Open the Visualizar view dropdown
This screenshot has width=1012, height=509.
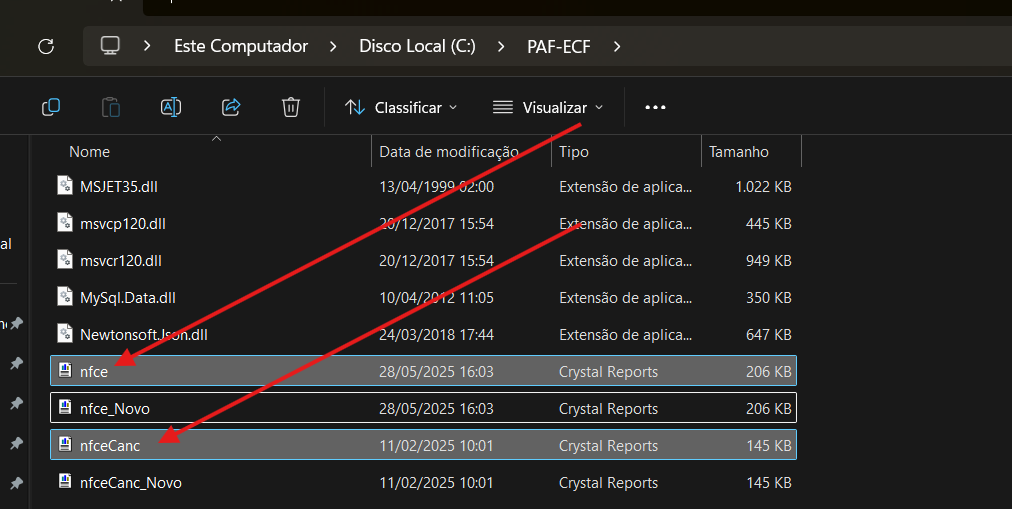point(548,107)
